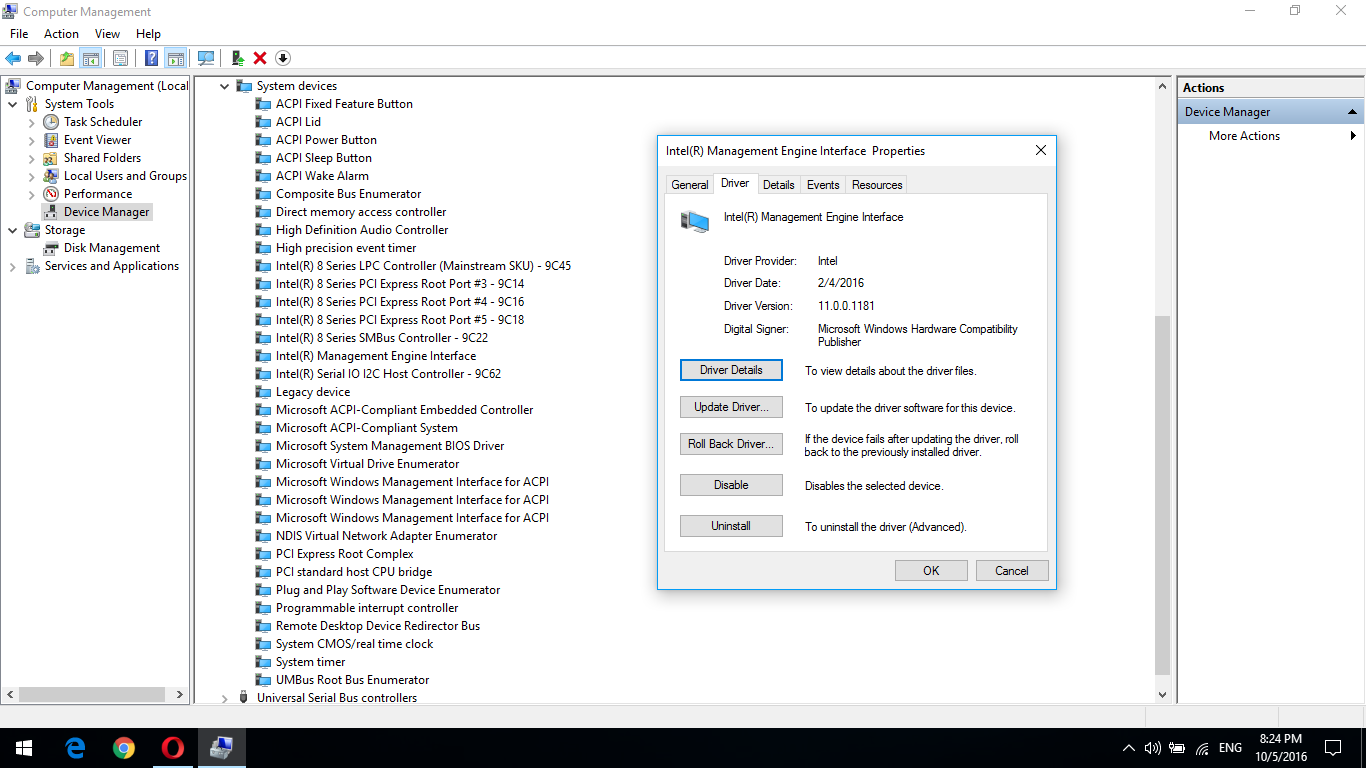Collapse the Device Manager actions section
The image size is (1366, 768).
click(x=1352, y=112)
